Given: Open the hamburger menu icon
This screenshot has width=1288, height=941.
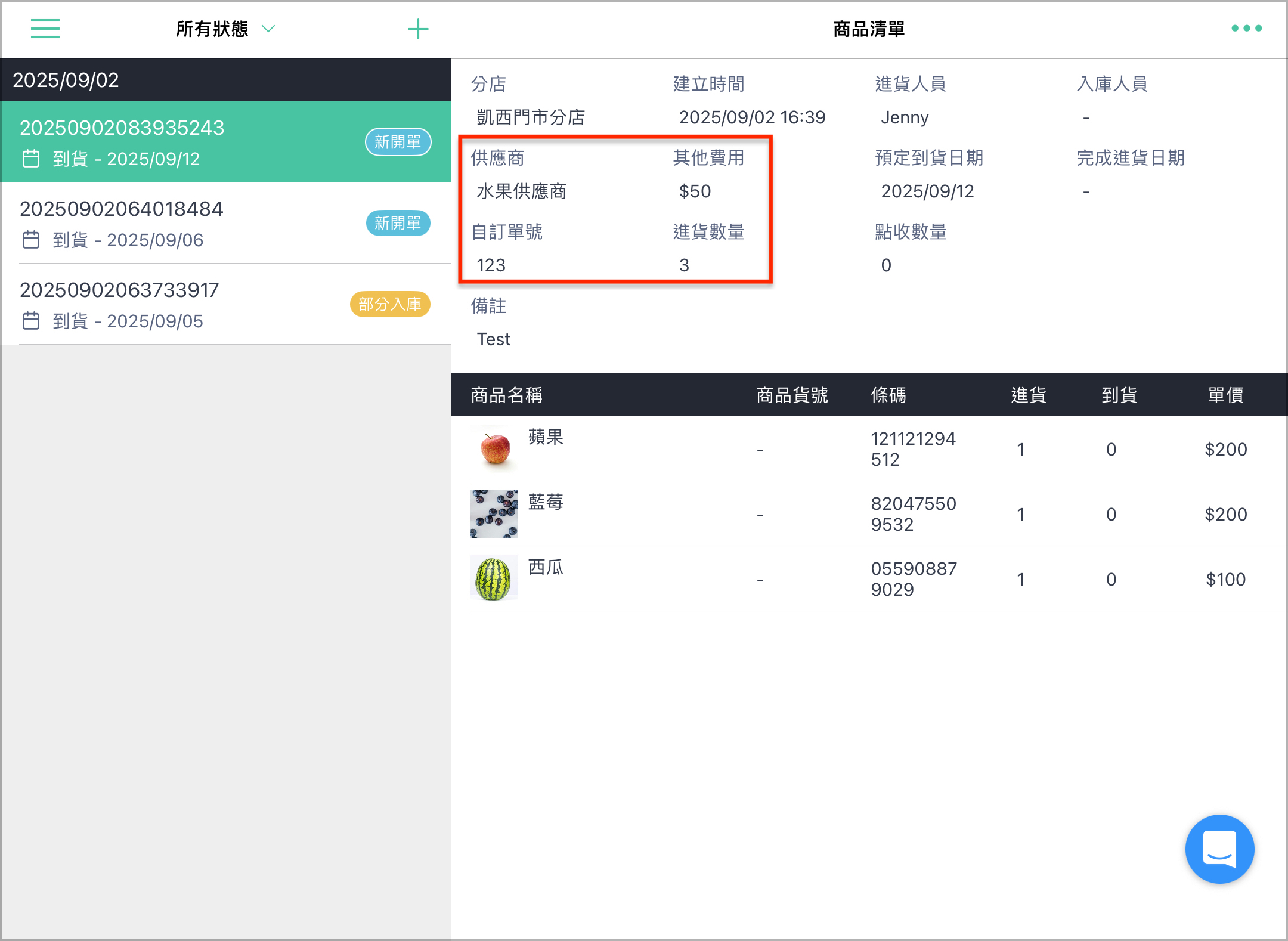Looking at the screenshot, I should (x=45, y=29).
